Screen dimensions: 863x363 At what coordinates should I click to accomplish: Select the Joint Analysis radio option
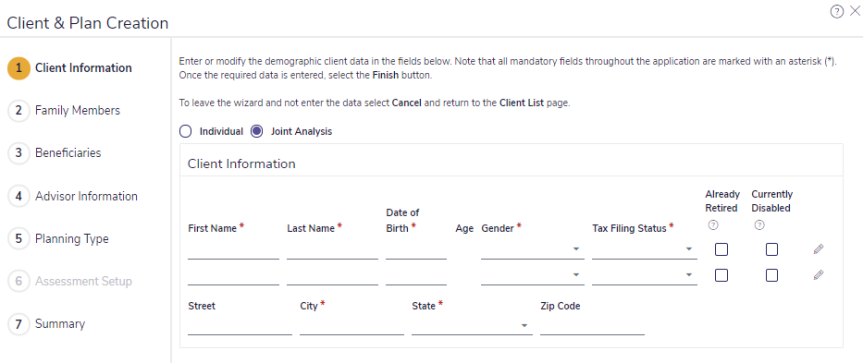click(x=256, y=132)
